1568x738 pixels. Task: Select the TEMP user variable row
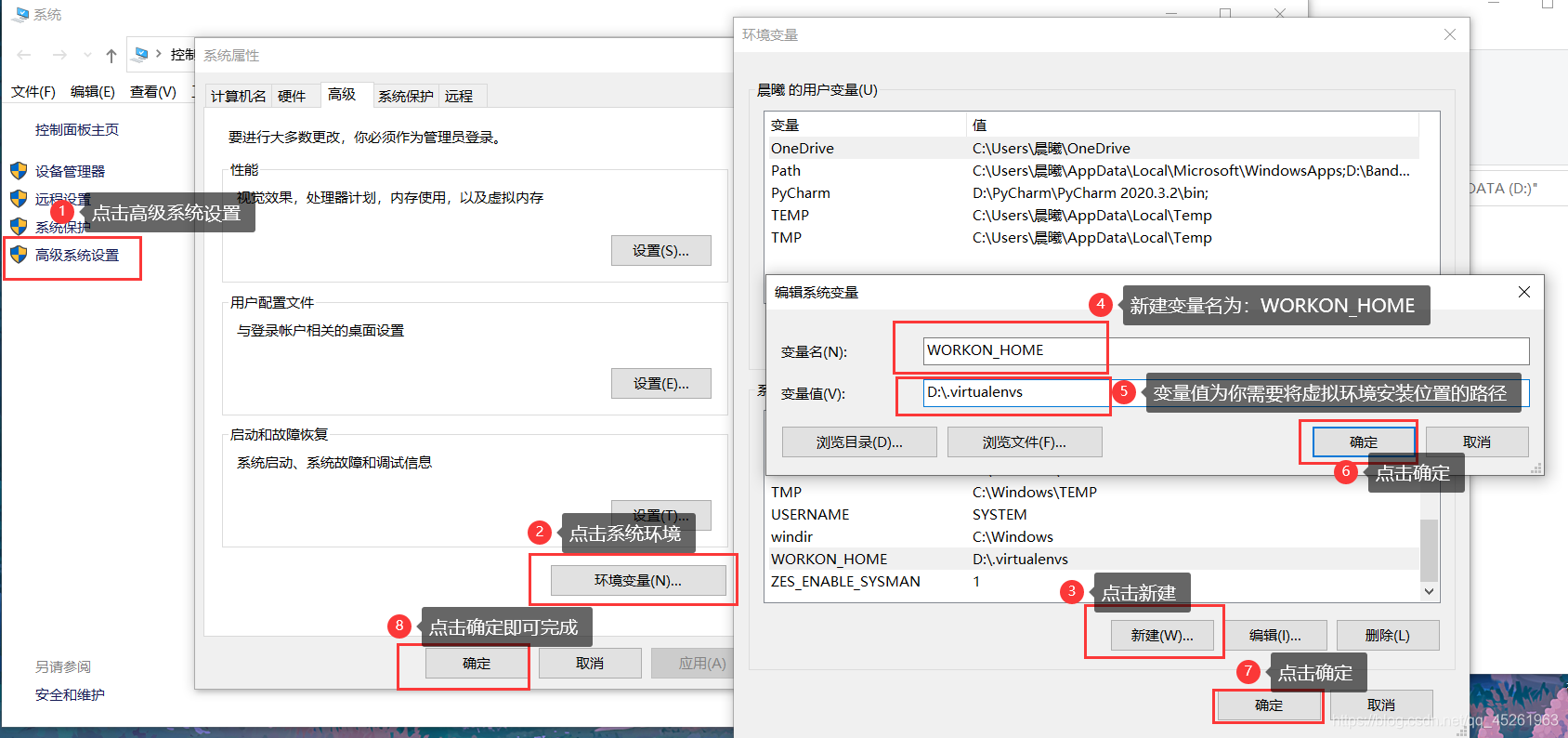tap(1092, 216)
